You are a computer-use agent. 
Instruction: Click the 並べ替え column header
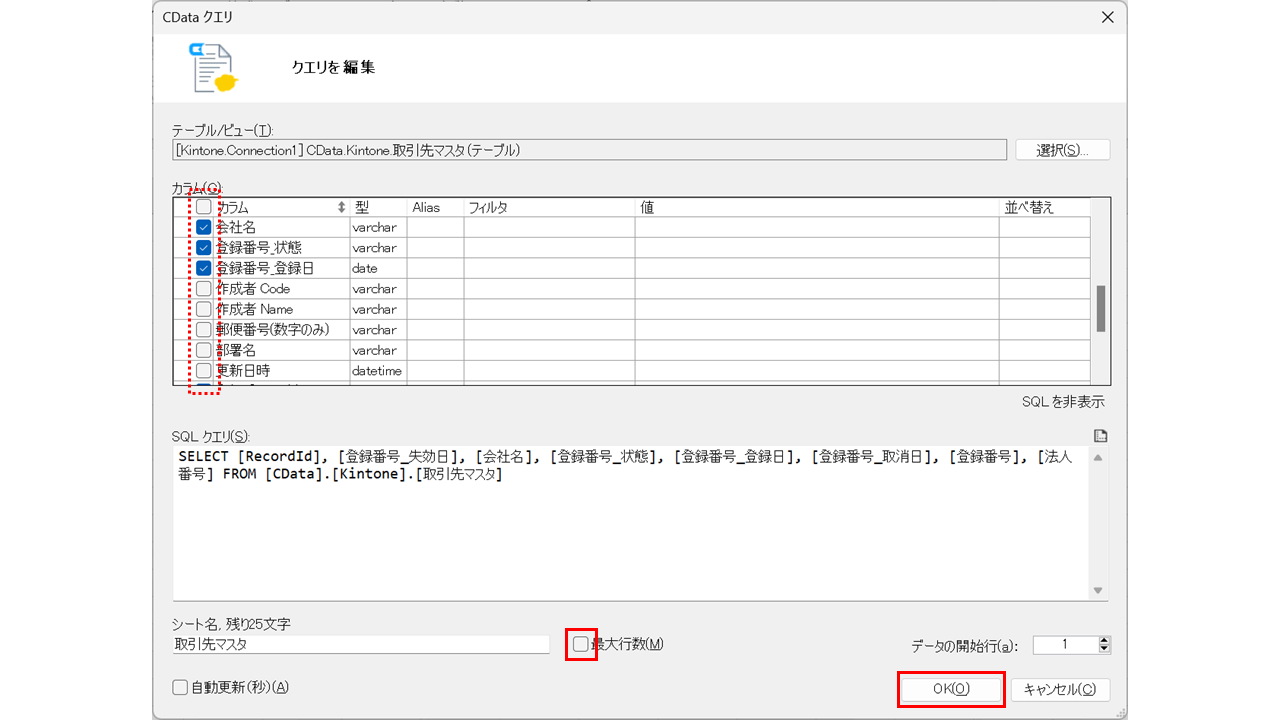[1044, 208]
